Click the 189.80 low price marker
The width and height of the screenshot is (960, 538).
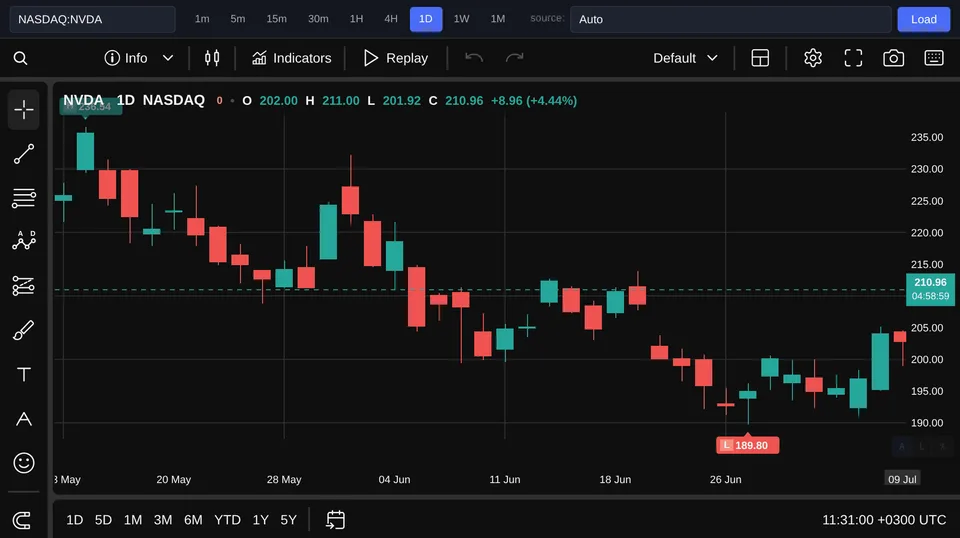(x=748, y=445)
